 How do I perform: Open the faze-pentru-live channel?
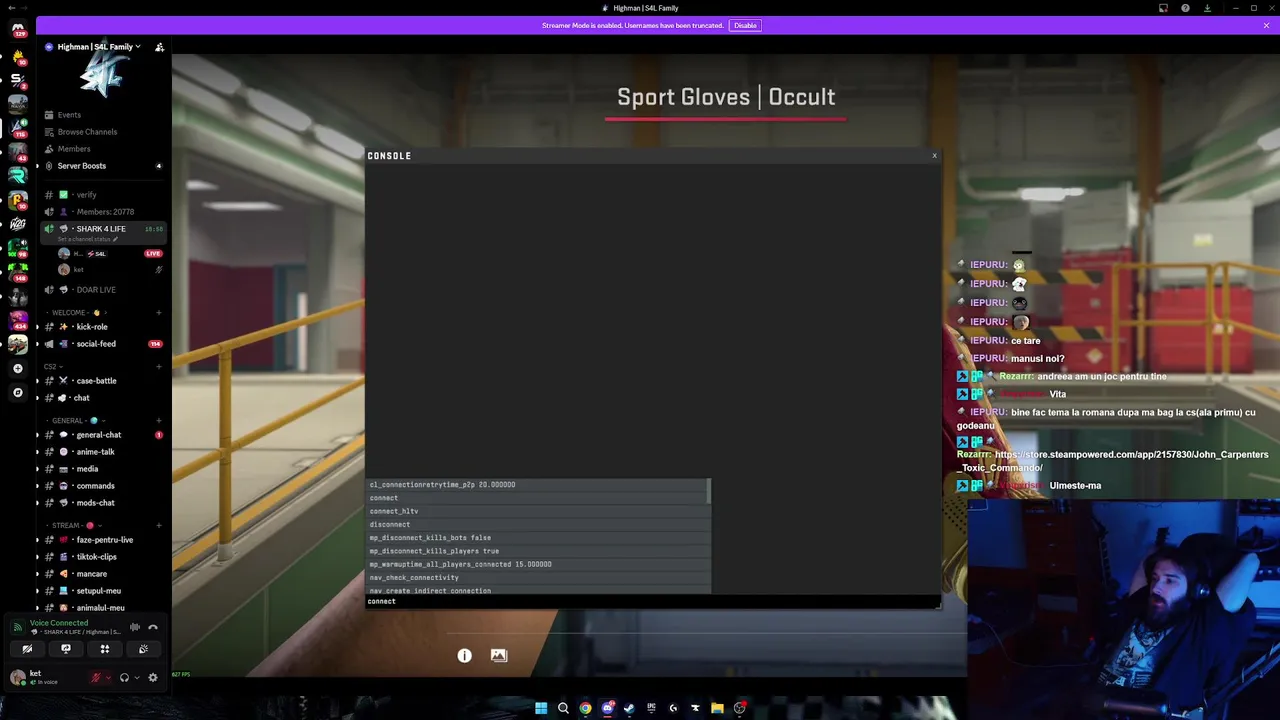104,540
